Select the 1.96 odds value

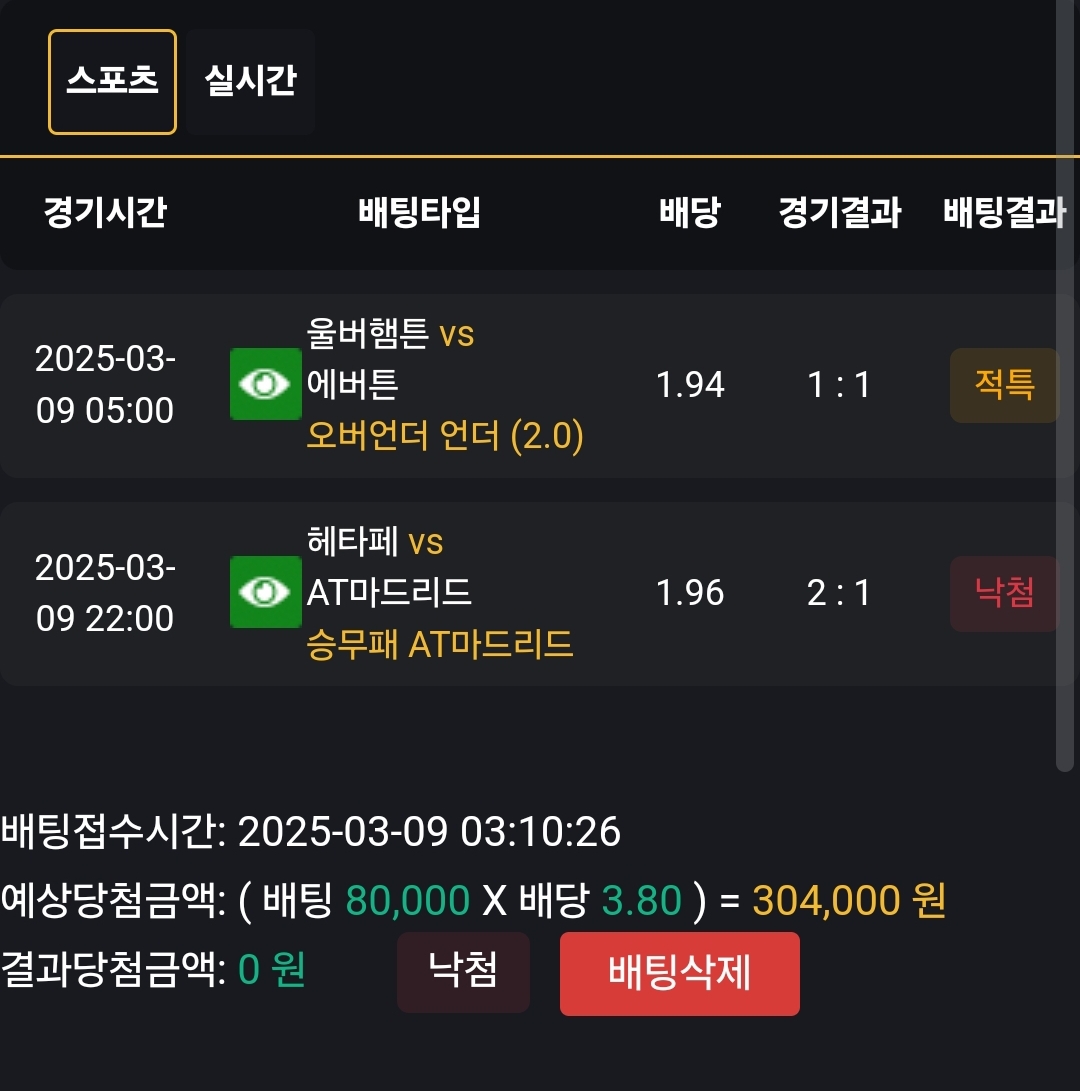pos(689,593)
